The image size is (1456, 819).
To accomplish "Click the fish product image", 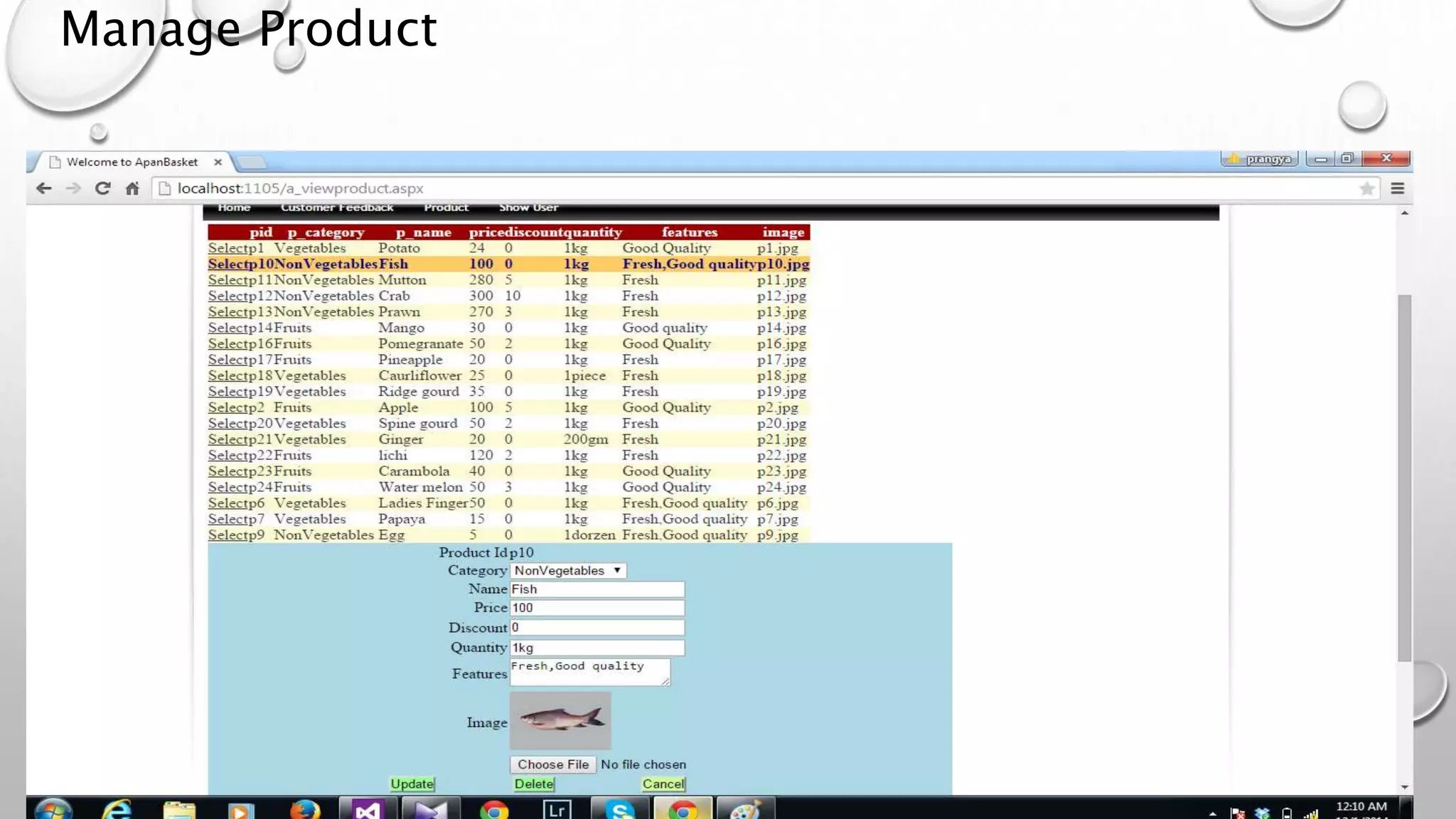I will 560,720.
